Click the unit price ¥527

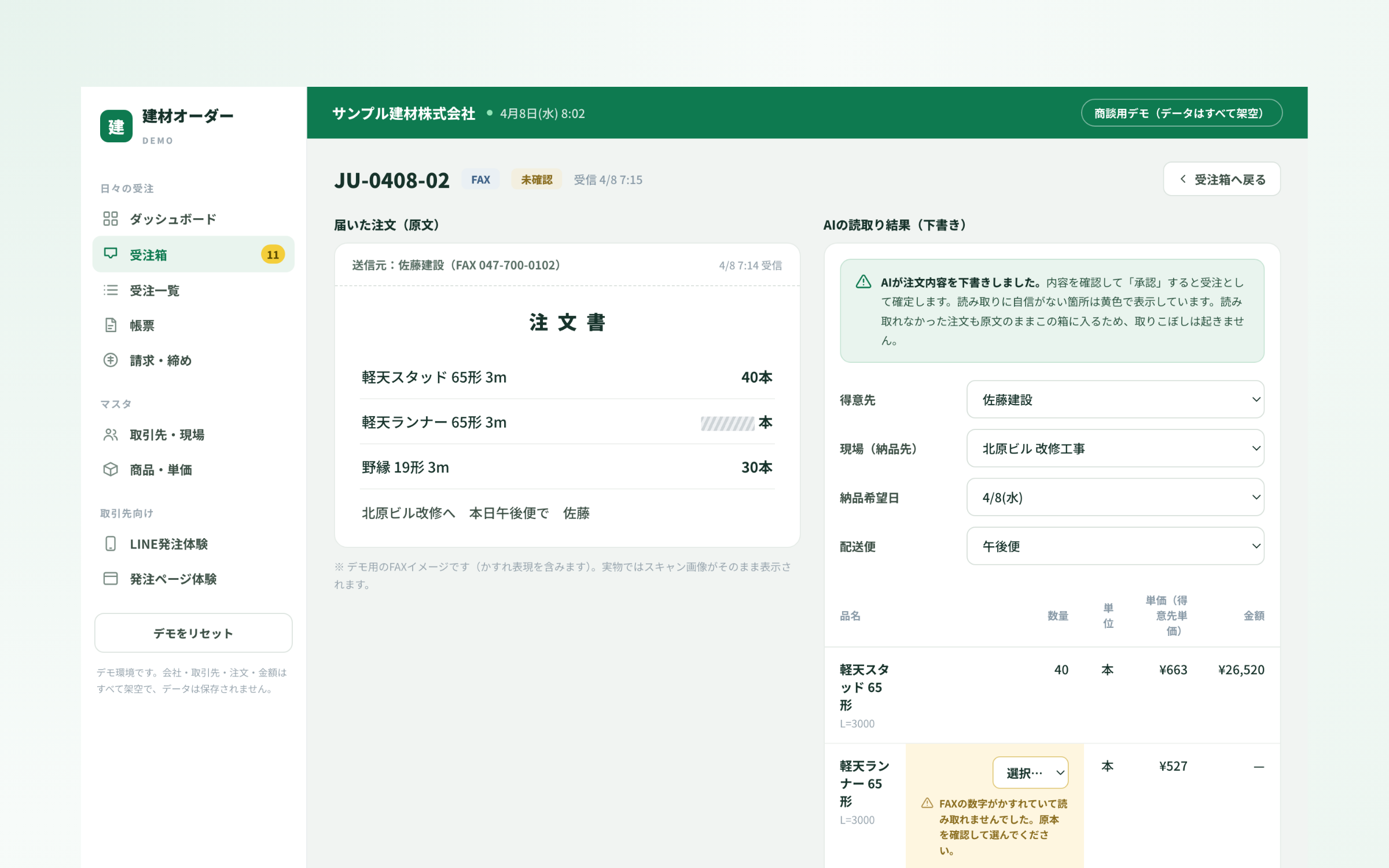(x=1173, y=766)
